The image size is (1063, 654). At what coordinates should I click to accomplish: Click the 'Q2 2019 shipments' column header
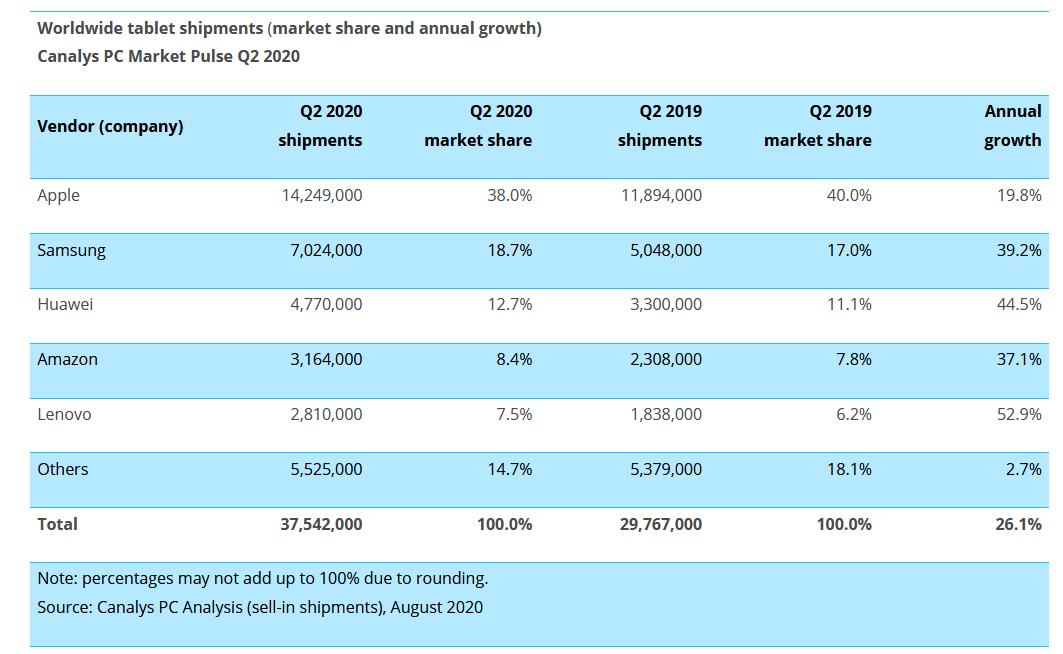(660, 125)
